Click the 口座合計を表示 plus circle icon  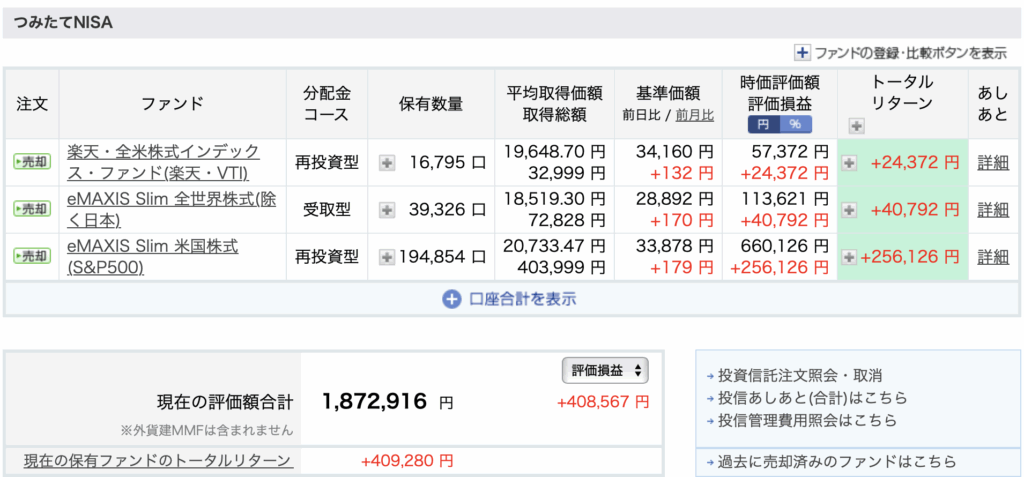pyautogui.click(x=451, y=299)
